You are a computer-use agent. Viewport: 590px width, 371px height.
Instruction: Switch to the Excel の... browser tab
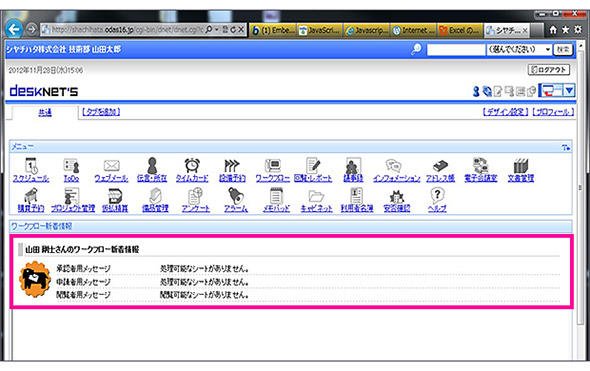pyautogui.click(x=460, y=30)
